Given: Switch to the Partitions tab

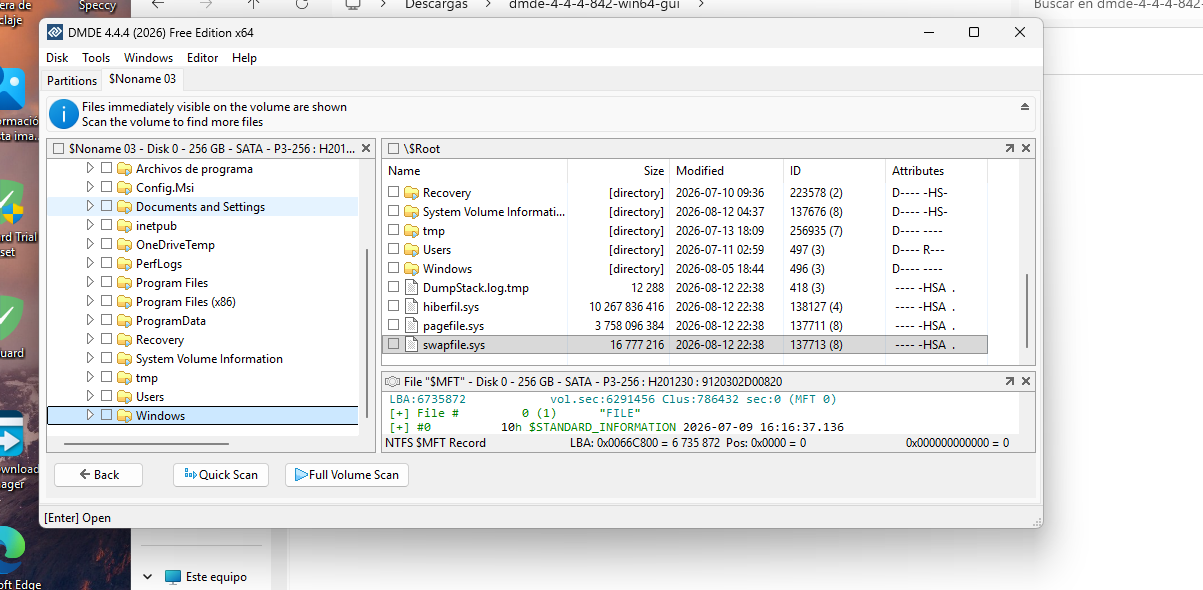Looking at the screenshot, I should pos(72,80).
